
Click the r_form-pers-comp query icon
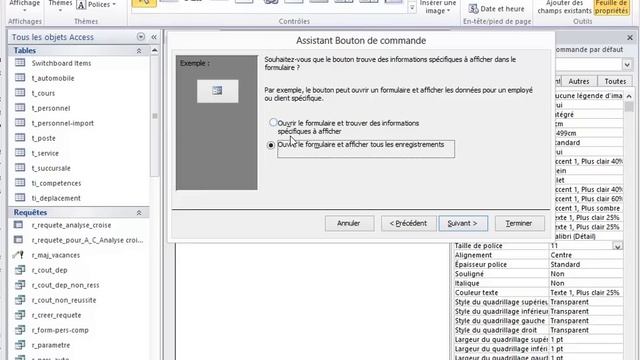pos(20,330)
